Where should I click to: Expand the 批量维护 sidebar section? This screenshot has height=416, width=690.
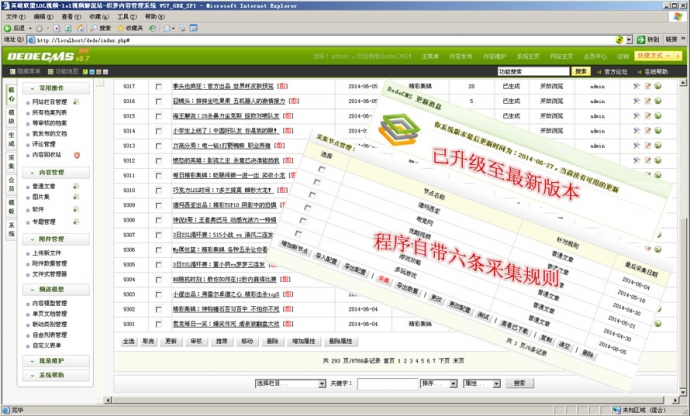(x=56, y=361)
